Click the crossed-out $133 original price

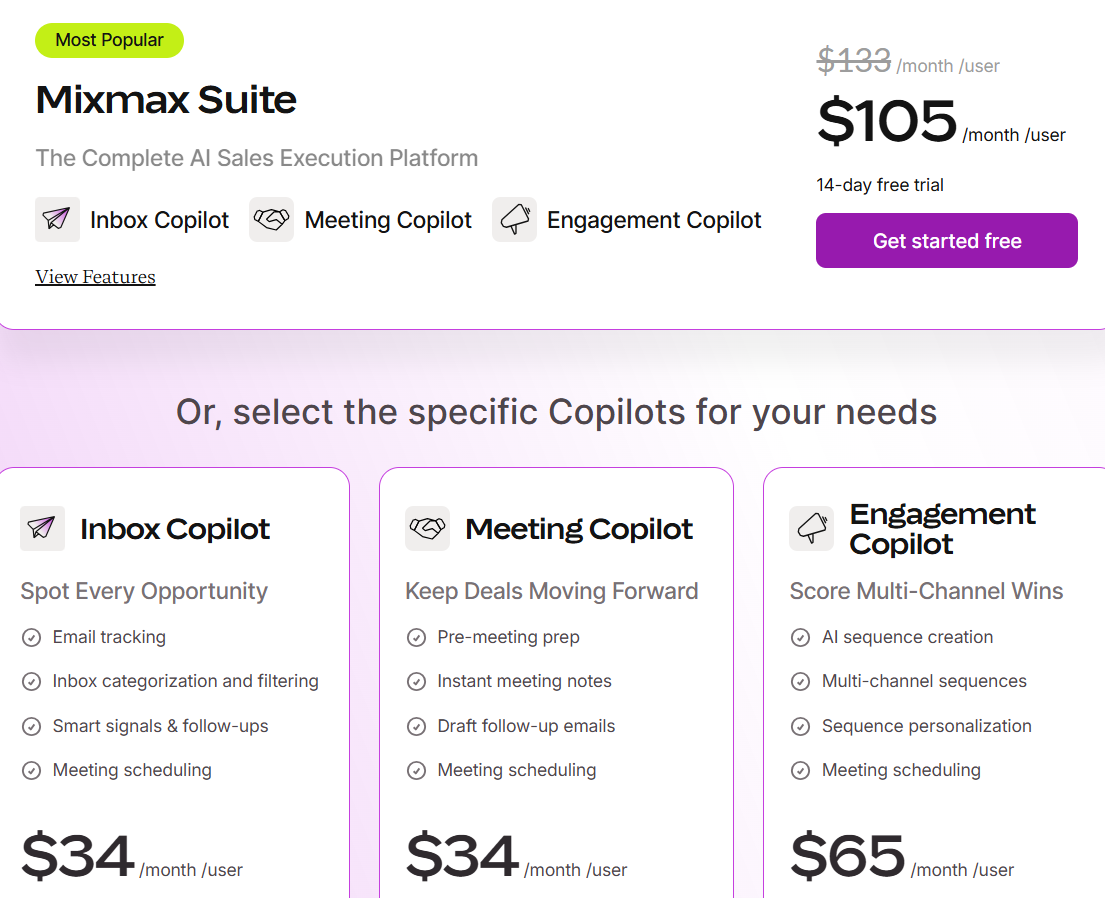coord(852,62)
